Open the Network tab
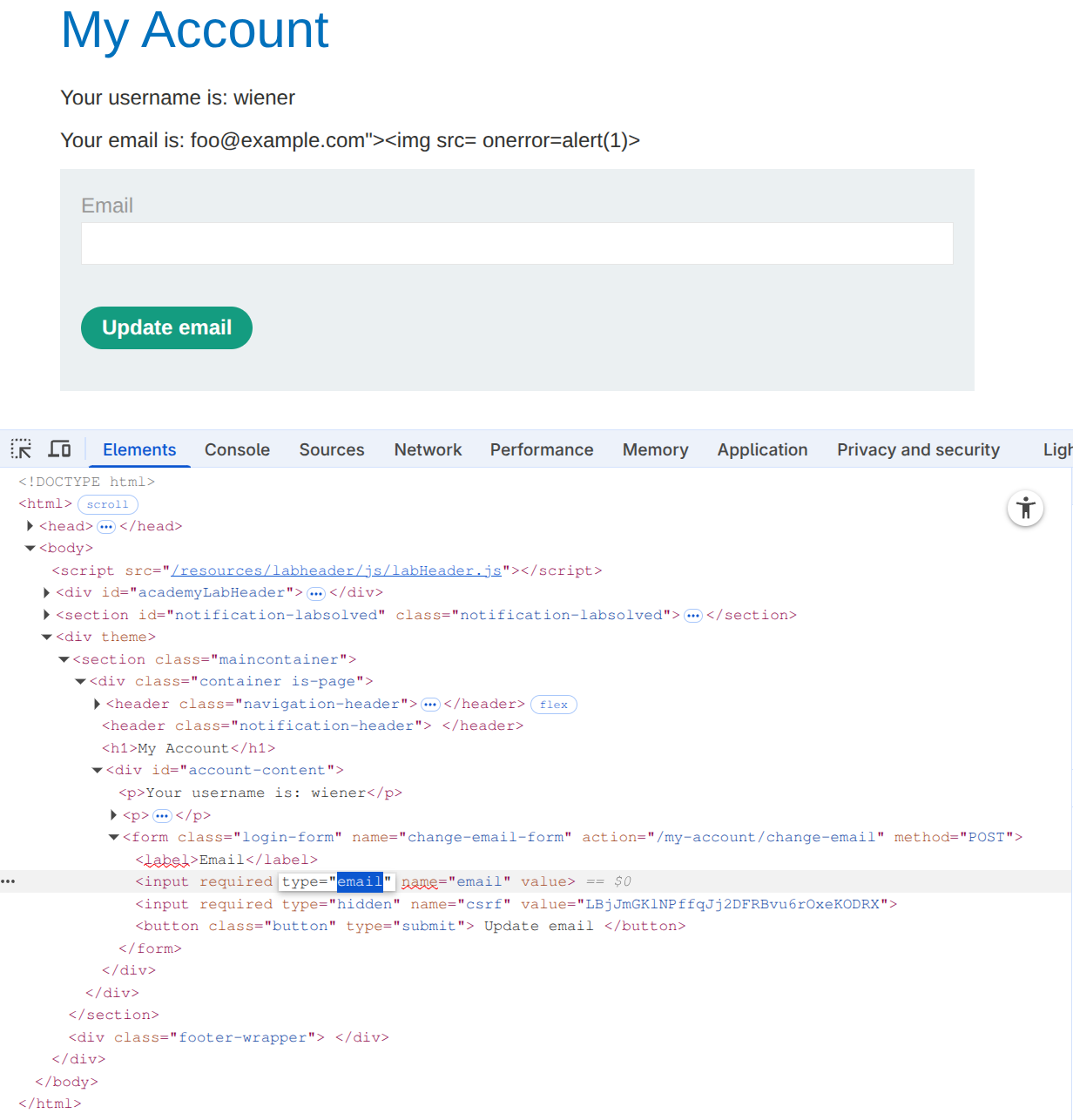Image resolution: width=1073 pixels, height=1120 pixels. pos(428,449)
